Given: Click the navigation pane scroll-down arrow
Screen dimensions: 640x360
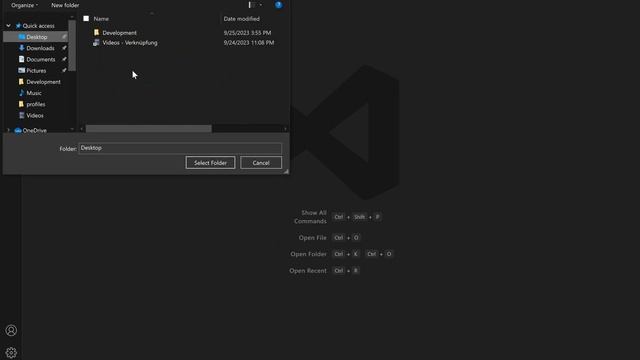Looking at the screenshot, I should click(72, 129).
